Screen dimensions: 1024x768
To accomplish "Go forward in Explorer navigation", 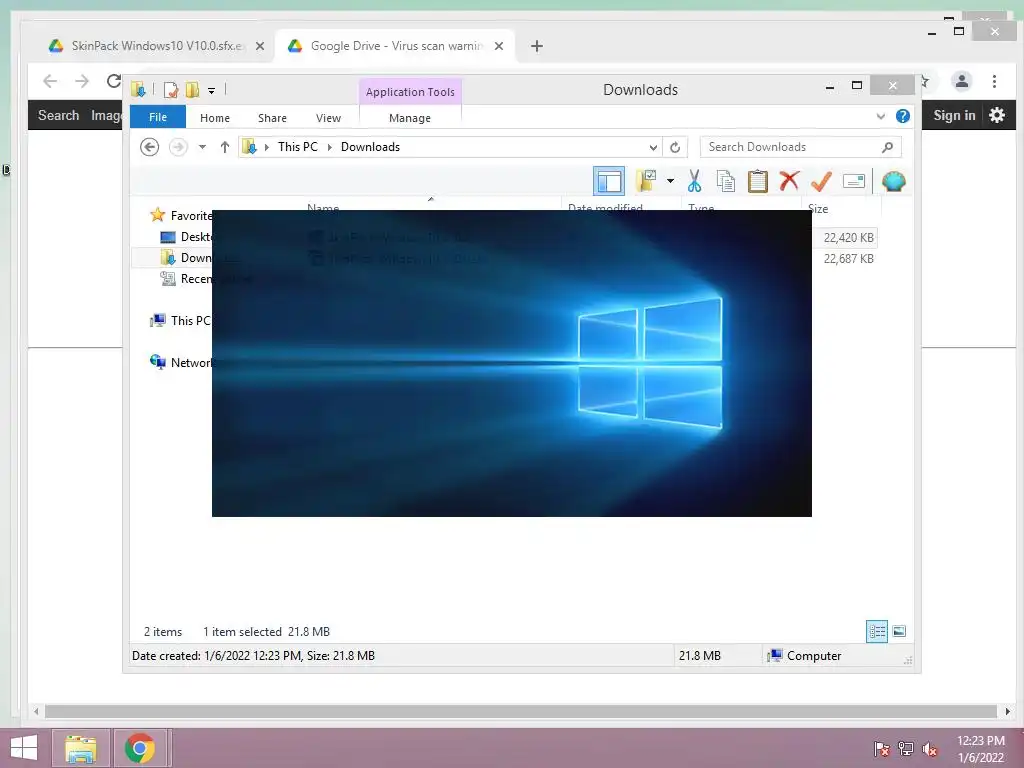I will click(x=178, y=147).
